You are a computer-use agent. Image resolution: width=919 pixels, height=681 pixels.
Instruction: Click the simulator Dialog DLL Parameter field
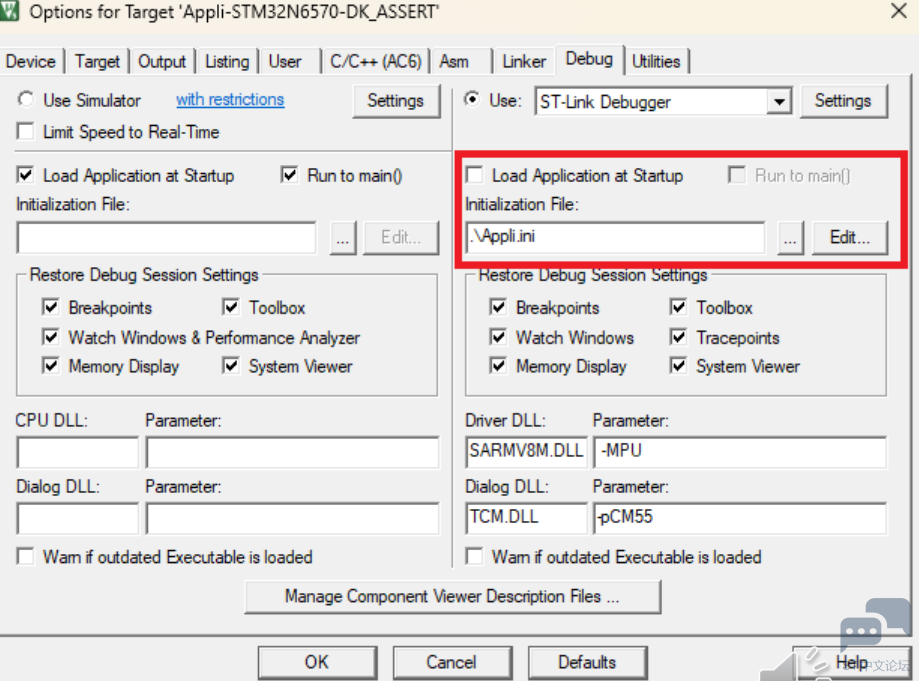tap(292, 518)
